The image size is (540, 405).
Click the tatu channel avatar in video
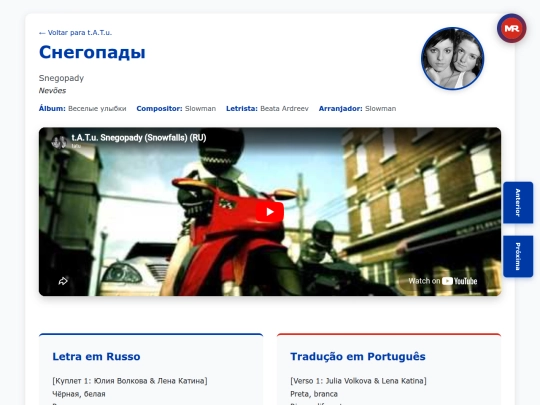click(x=59, y=142)
